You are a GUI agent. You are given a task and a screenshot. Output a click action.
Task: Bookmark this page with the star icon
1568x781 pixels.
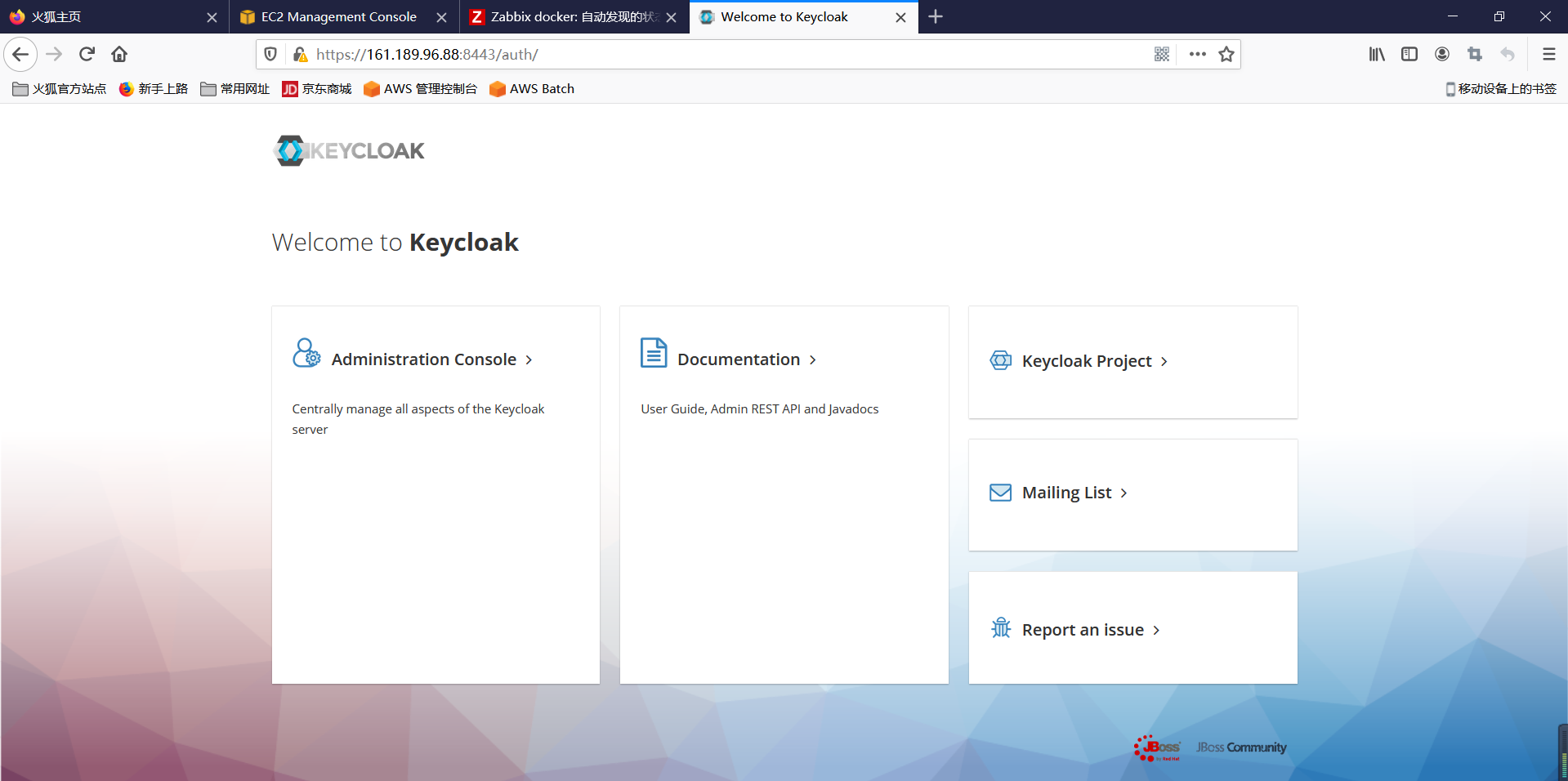coord(1226,54)
